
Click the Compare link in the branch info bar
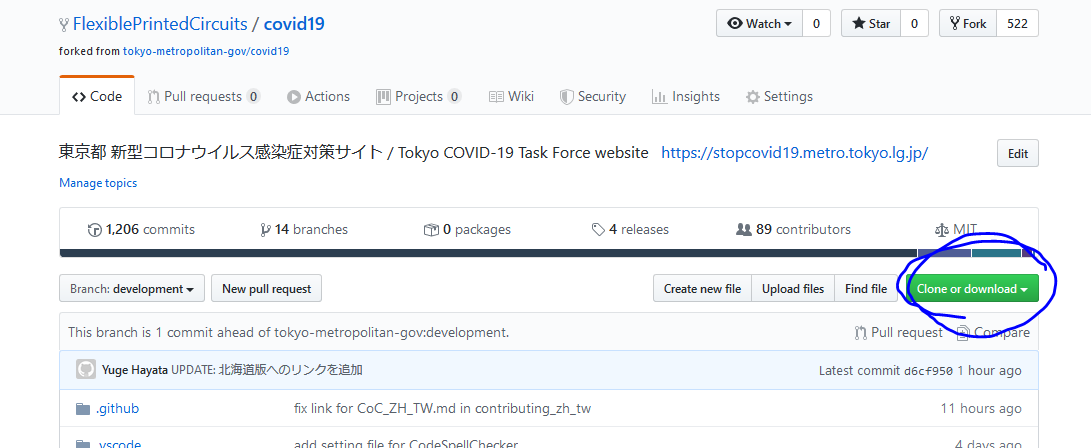point(994,333)
